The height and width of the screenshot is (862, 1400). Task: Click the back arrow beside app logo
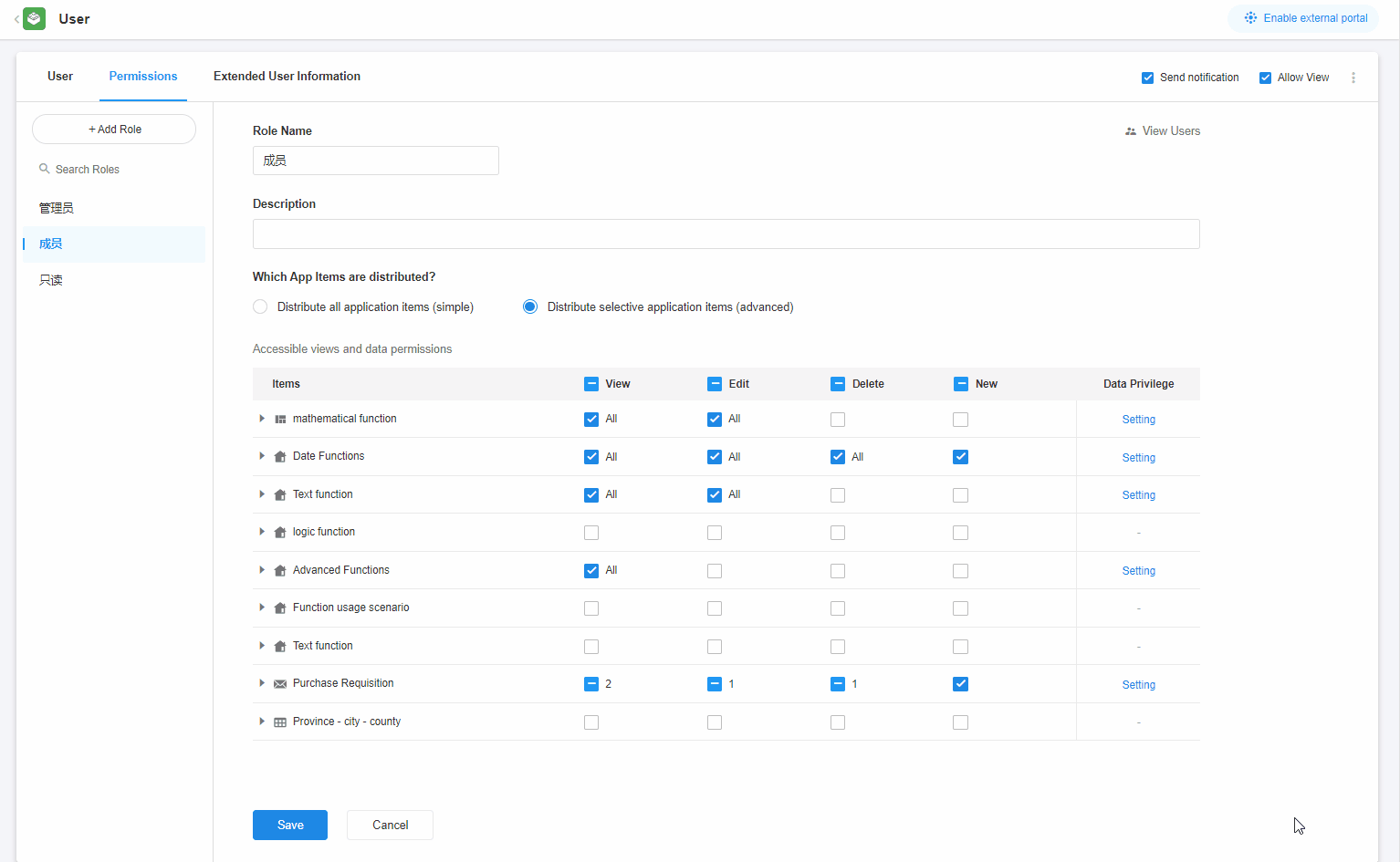point(16,19)
